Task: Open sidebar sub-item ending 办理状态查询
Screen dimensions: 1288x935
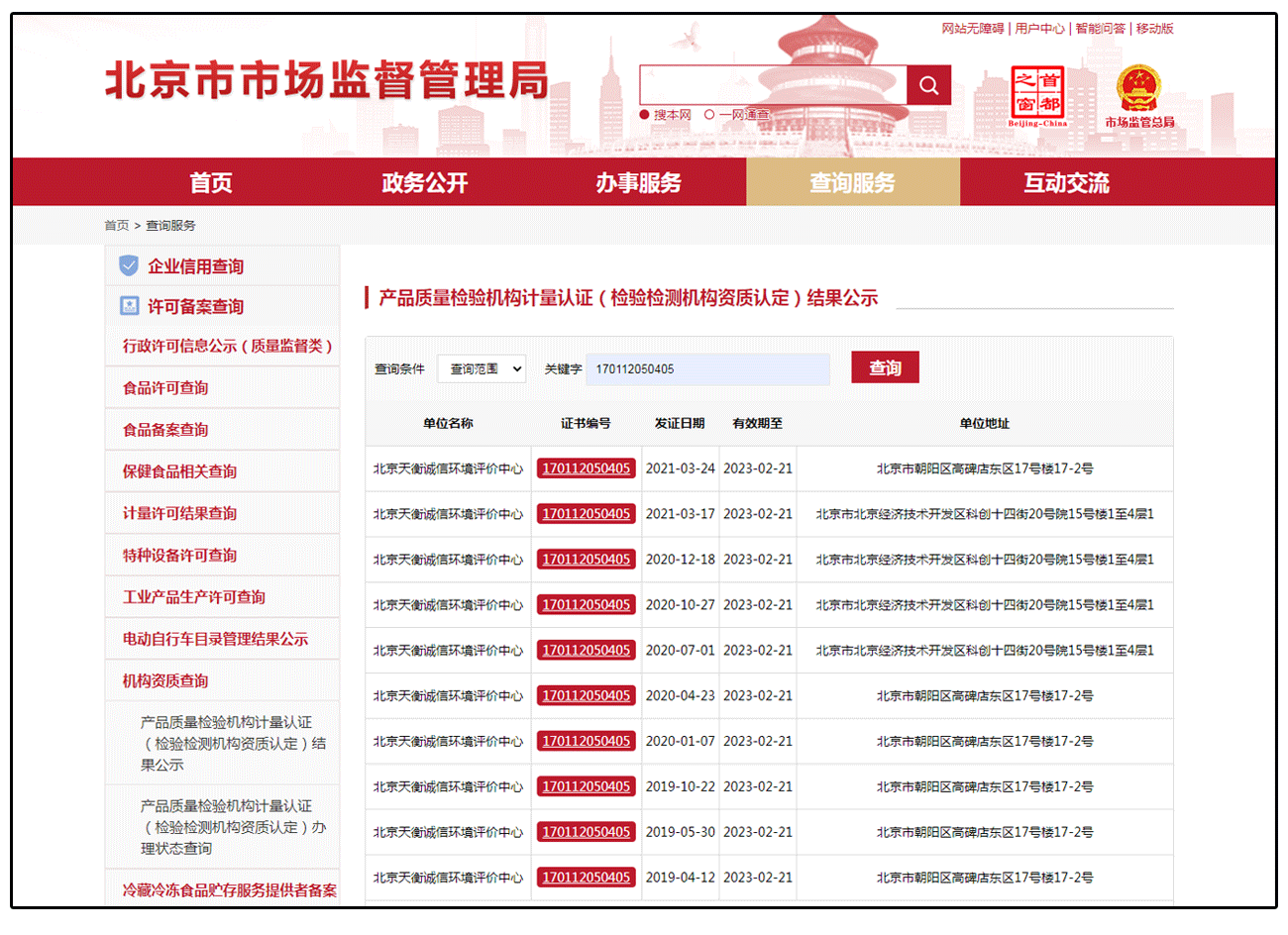Action: click(x=233, y=827)
